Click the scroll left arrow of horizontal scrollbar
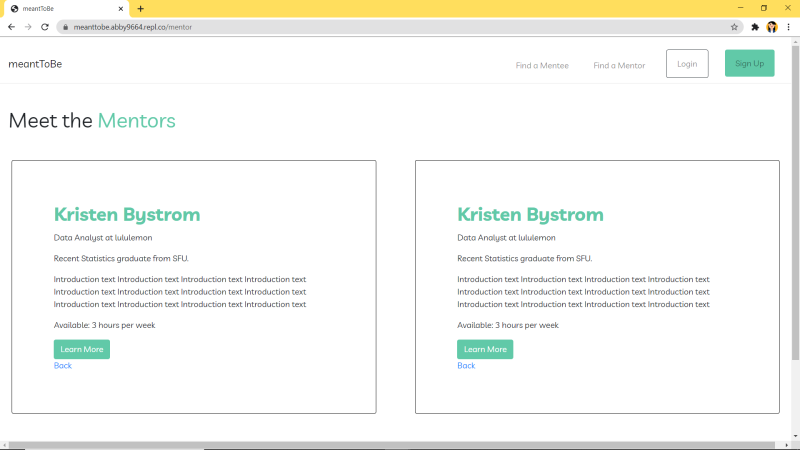Screen dimensions: 800x450 pos(4,445)
